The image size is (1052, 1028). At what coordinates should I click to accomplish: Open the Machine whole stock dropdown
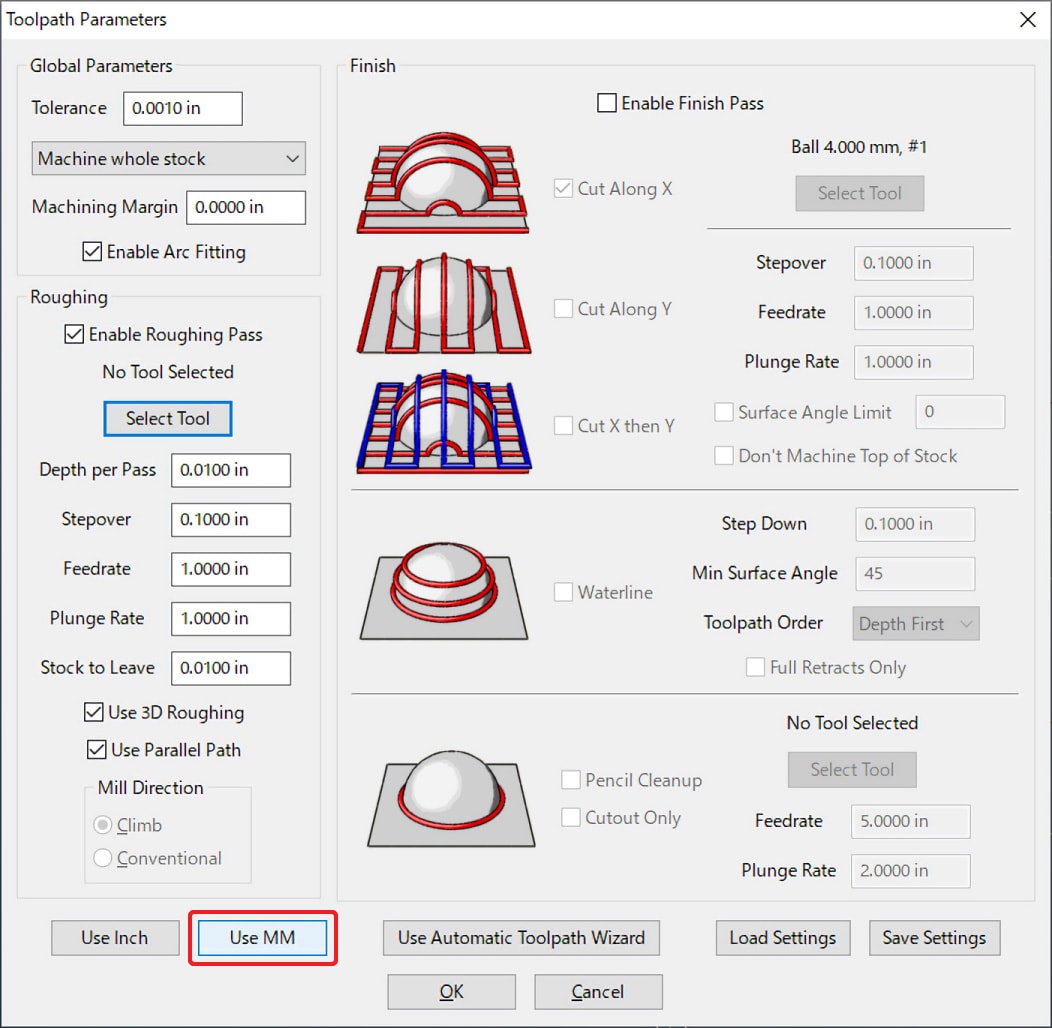point(167,159)
